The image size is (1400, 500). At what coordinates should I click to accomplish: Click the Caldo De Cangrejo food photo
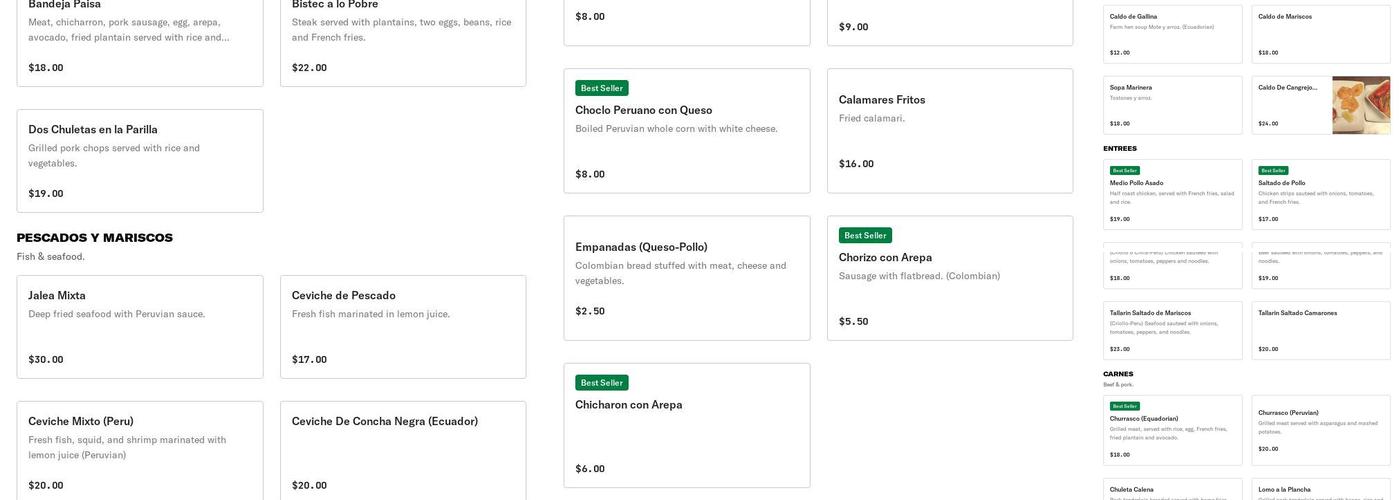(1361, 105)
